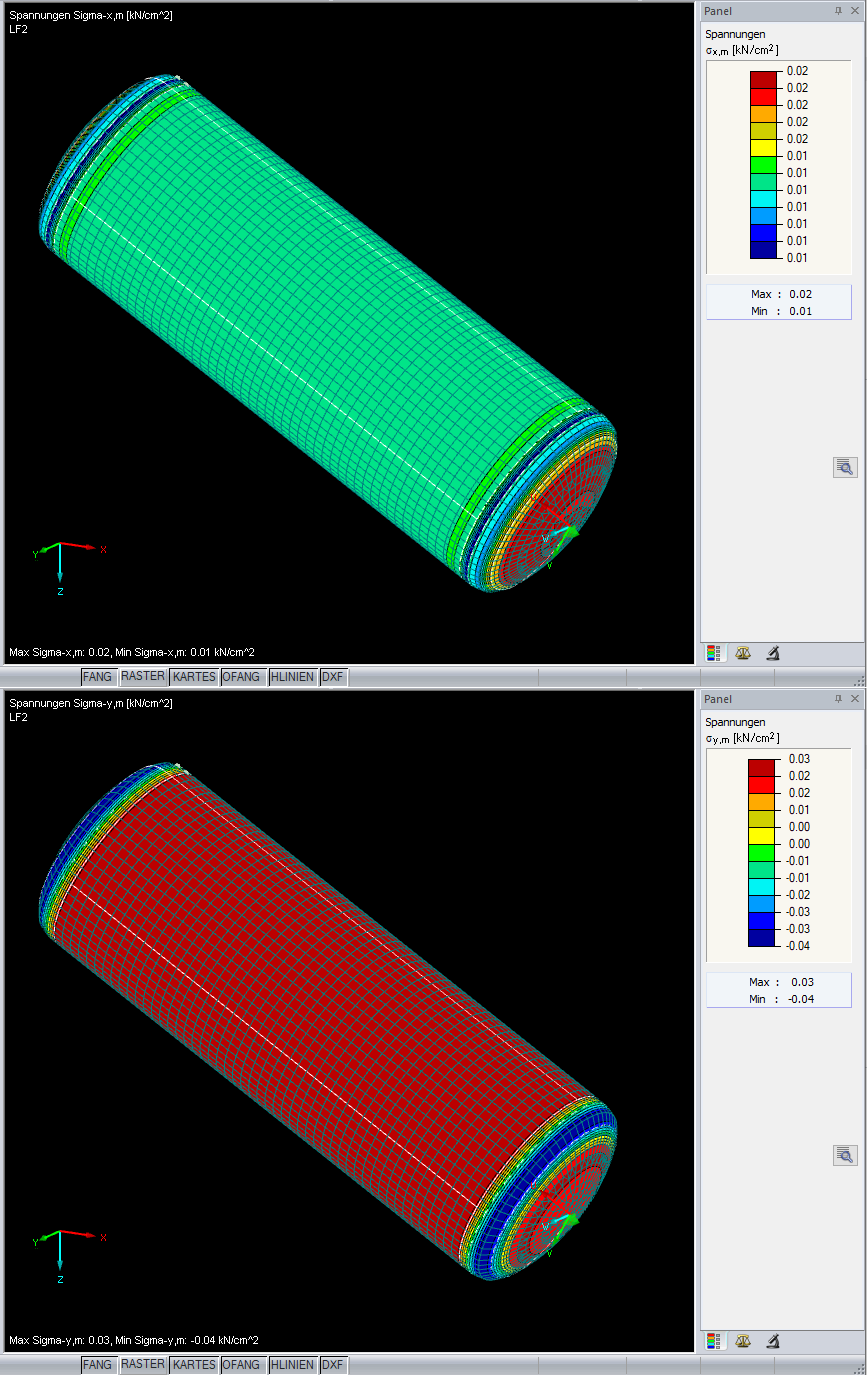
Task: Click -0.04 legend value in lower panel
Action: pyautogui.click(x=797, y=946)
